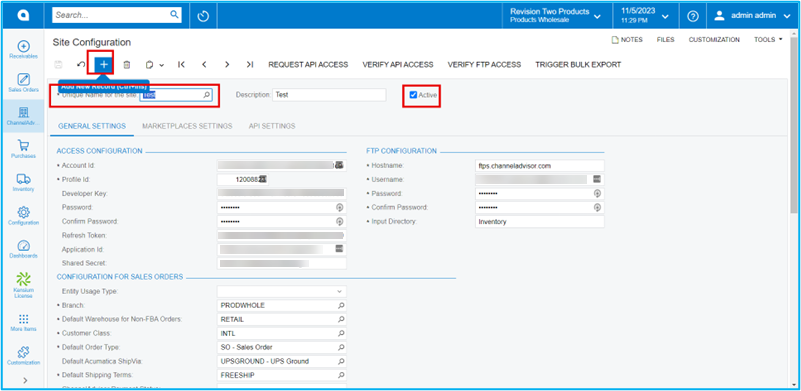The width and height of the screenshot is (801, 391).
Task: Click Trigger Bulk Export button
Action: (578, 64)
